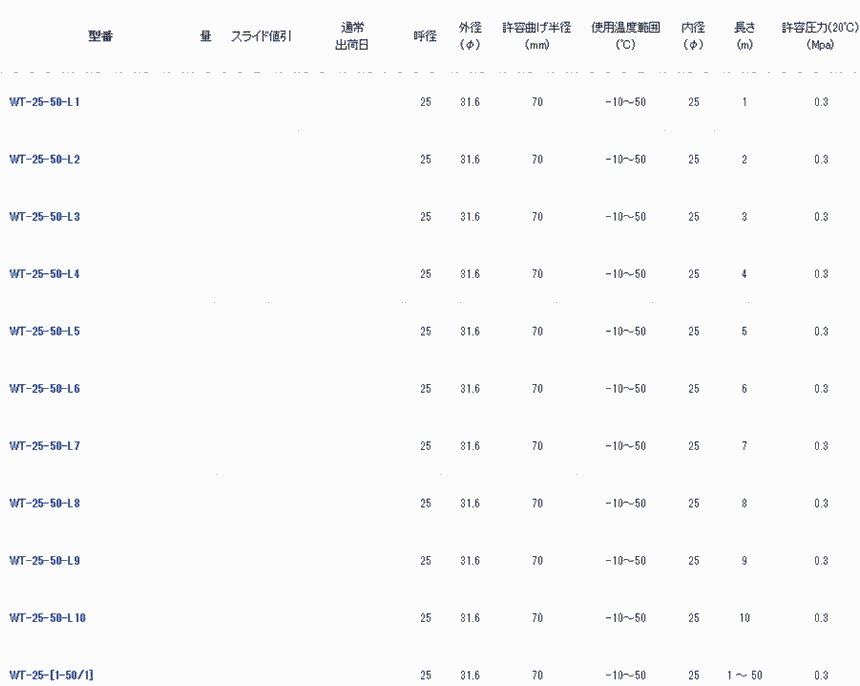The image size is (860, 686).
Task: Click the WT-25-50-L4 product link
Action: click(45, 274)
